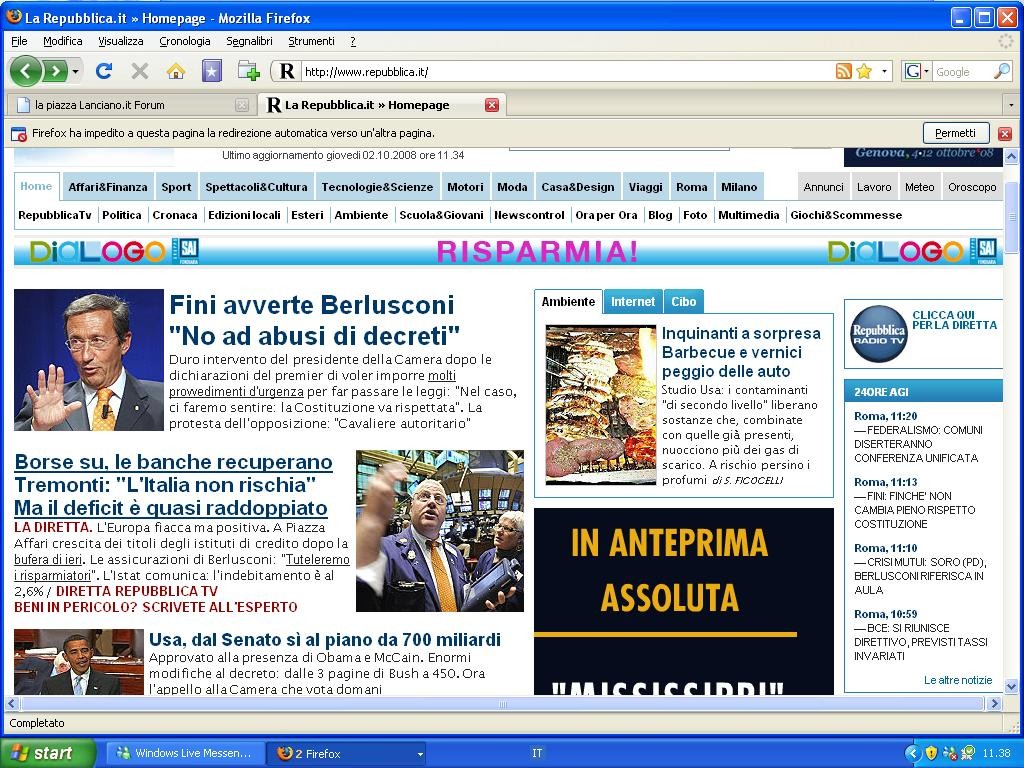Click the Stop loading X icon

coord(139,71)
